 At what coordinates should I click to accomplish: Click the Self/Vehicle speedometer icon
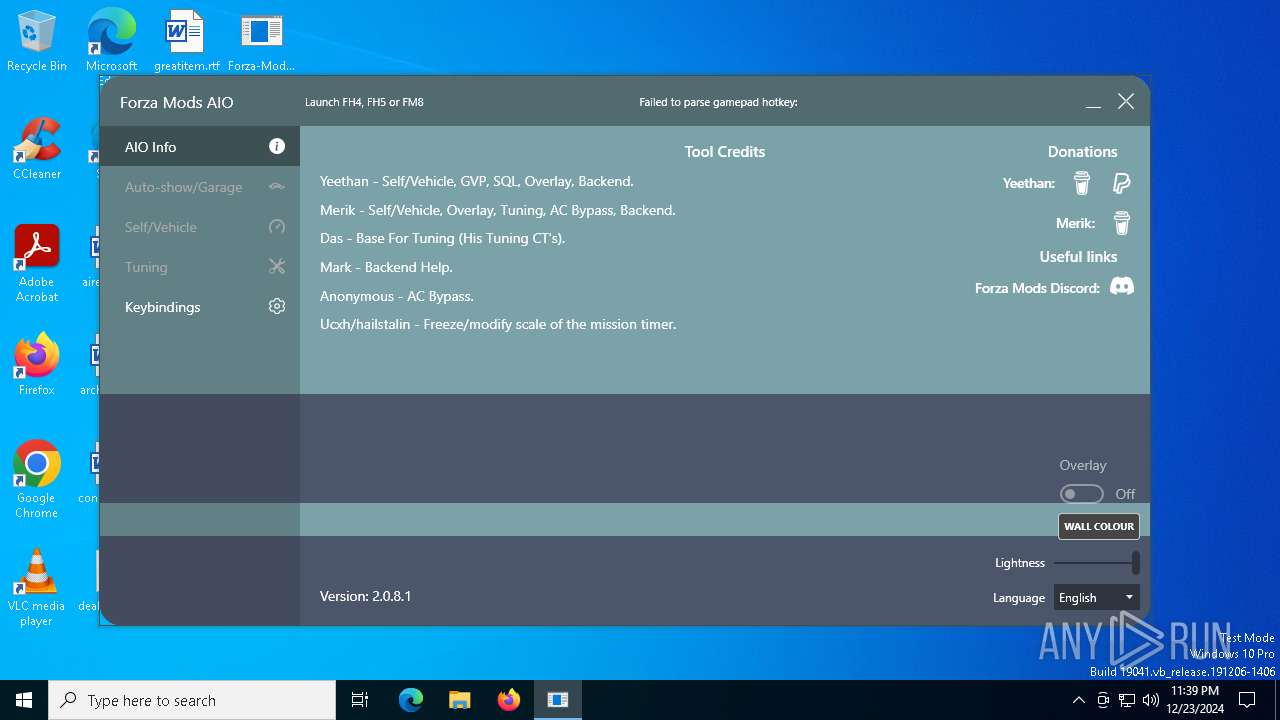(x=277, y=227)
